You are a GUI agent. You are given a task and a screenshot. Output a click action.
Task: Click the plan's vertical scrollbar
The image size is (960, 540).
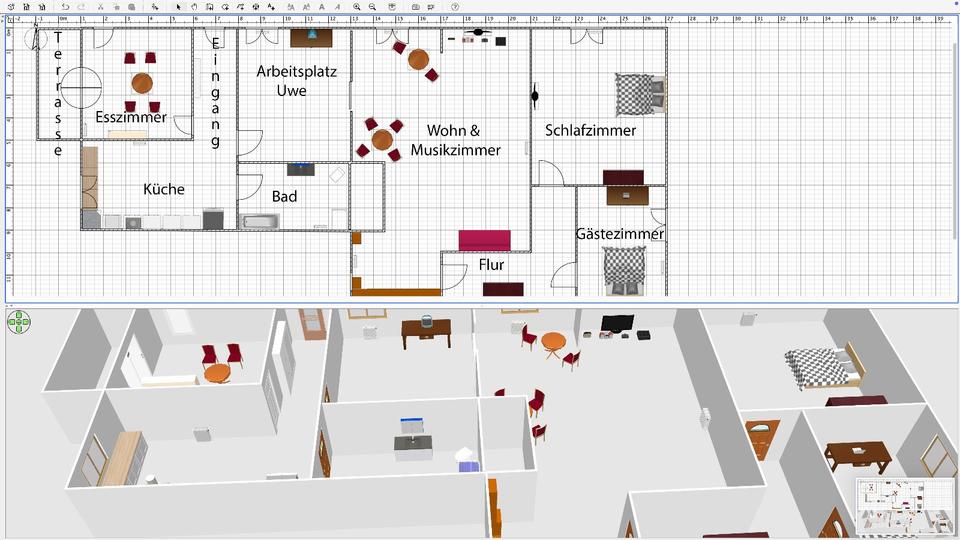(x=956, y=130)
